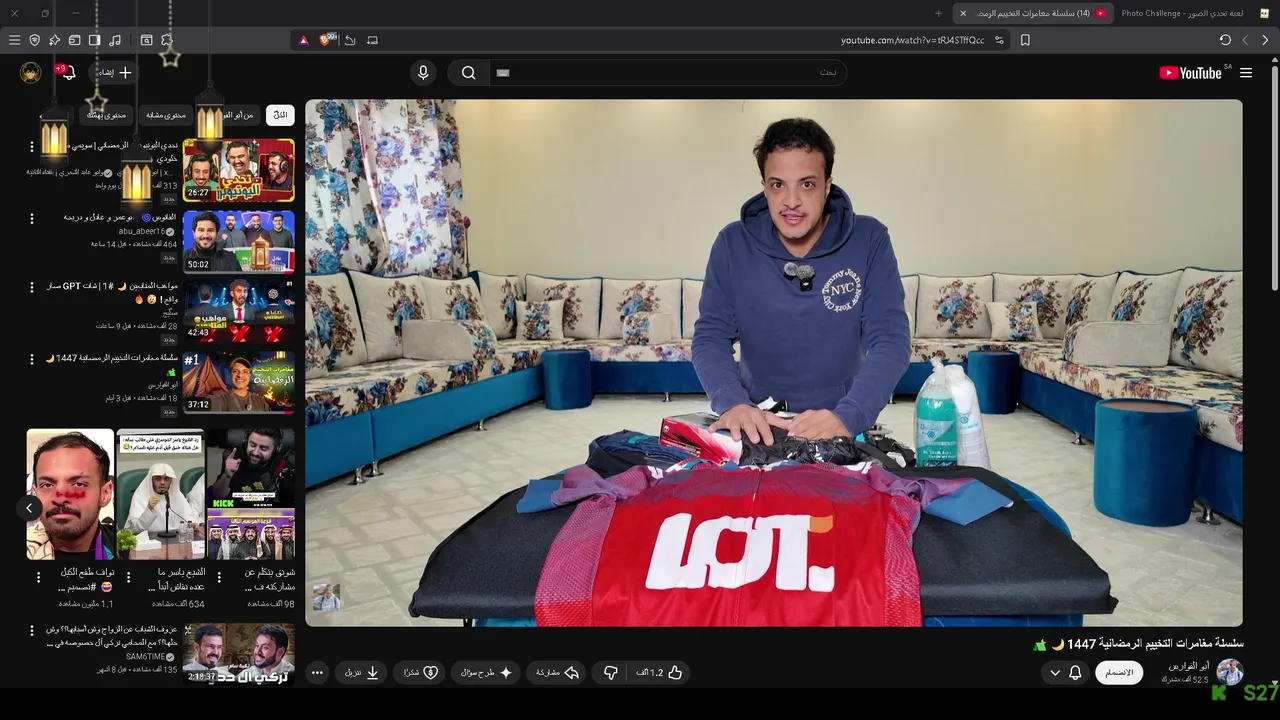Open options menu for the 26:27 video
The height and width of the screenshot is (720, 1280).
(x=31, y=147)
